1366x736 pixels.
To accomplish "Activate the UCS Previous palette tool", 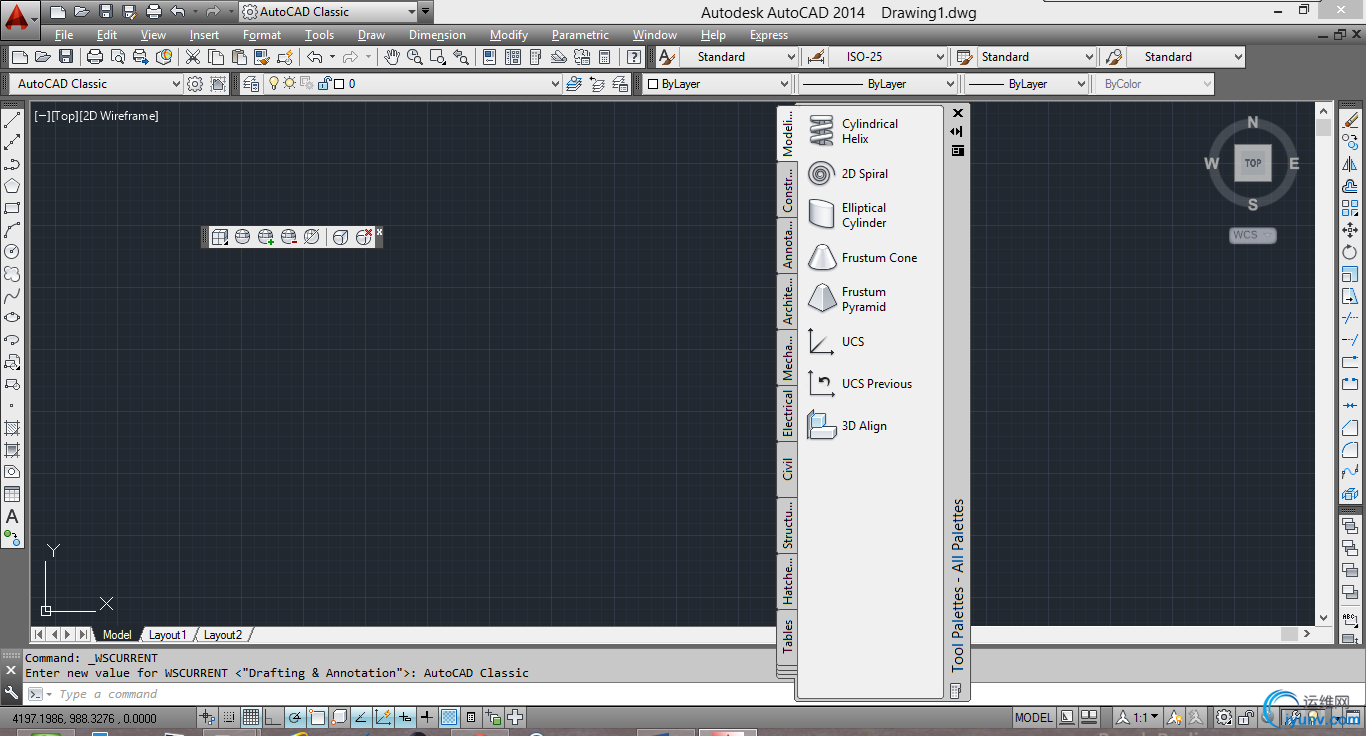I will point(860,384).
